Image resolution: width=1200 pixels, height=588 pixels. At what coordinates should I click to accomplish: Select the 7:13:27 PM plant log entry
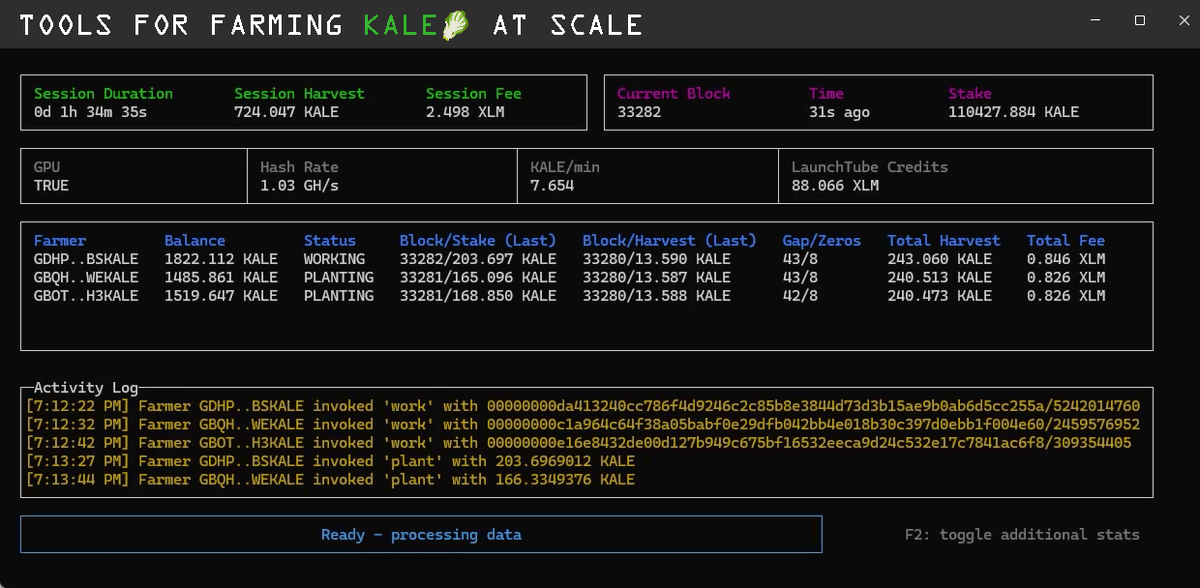330,461
